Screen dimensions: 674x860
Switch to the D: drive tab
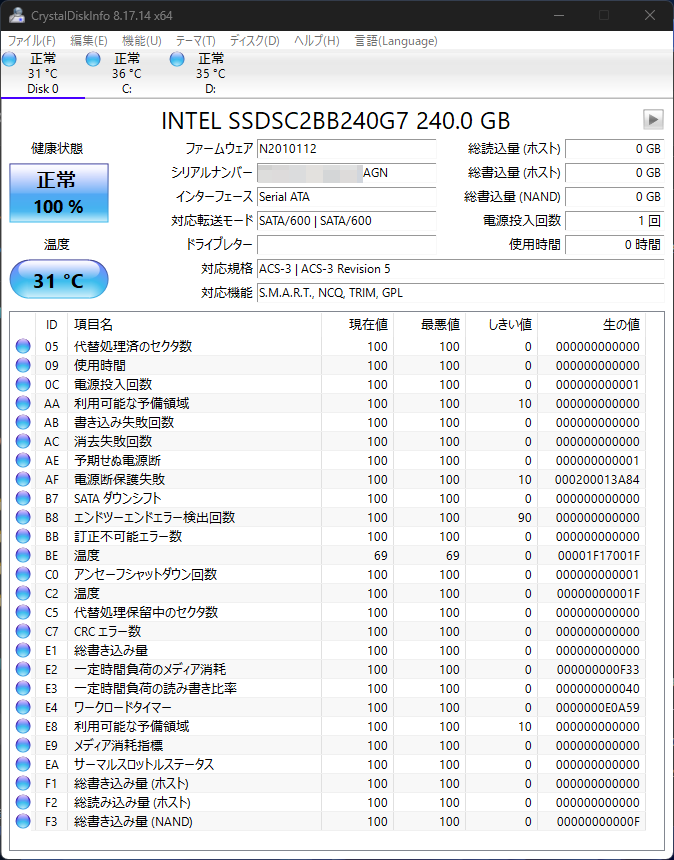211,73
